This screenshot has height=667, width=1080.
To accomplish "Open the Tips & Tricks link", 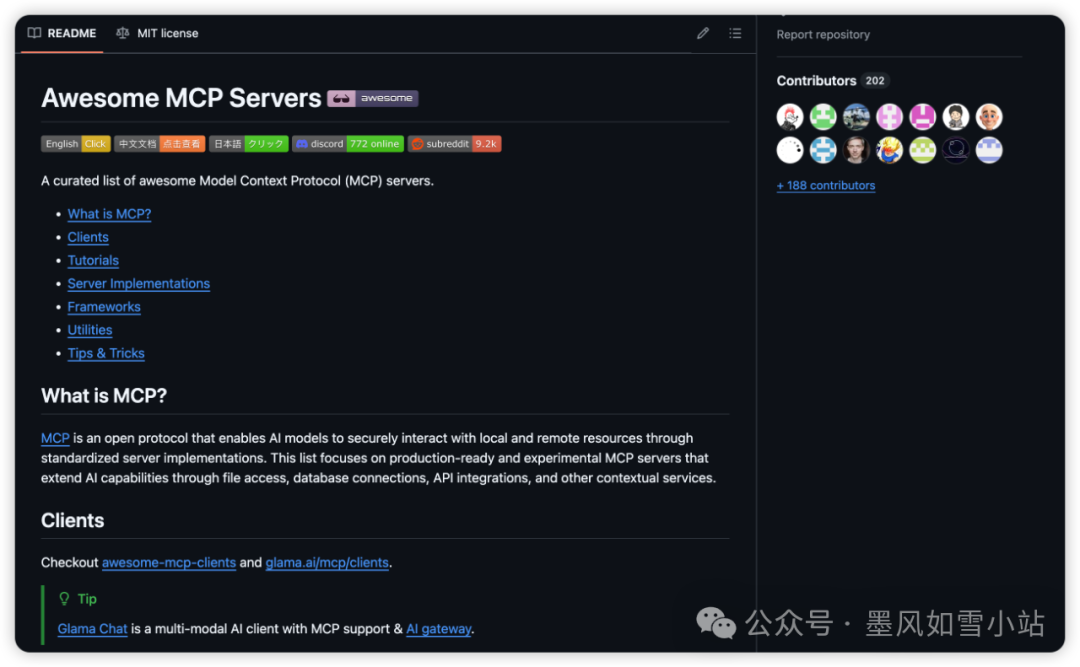I will pos(106,353).
